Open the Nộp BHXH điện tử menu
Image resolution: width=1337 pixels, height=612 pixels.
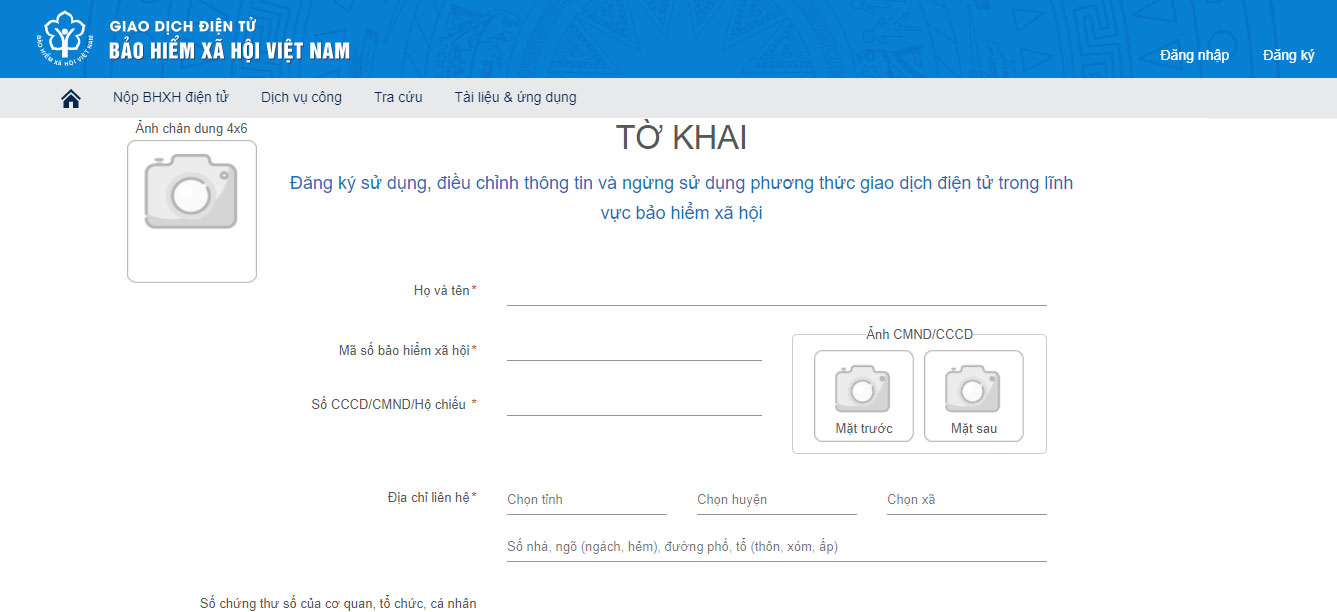171,97
